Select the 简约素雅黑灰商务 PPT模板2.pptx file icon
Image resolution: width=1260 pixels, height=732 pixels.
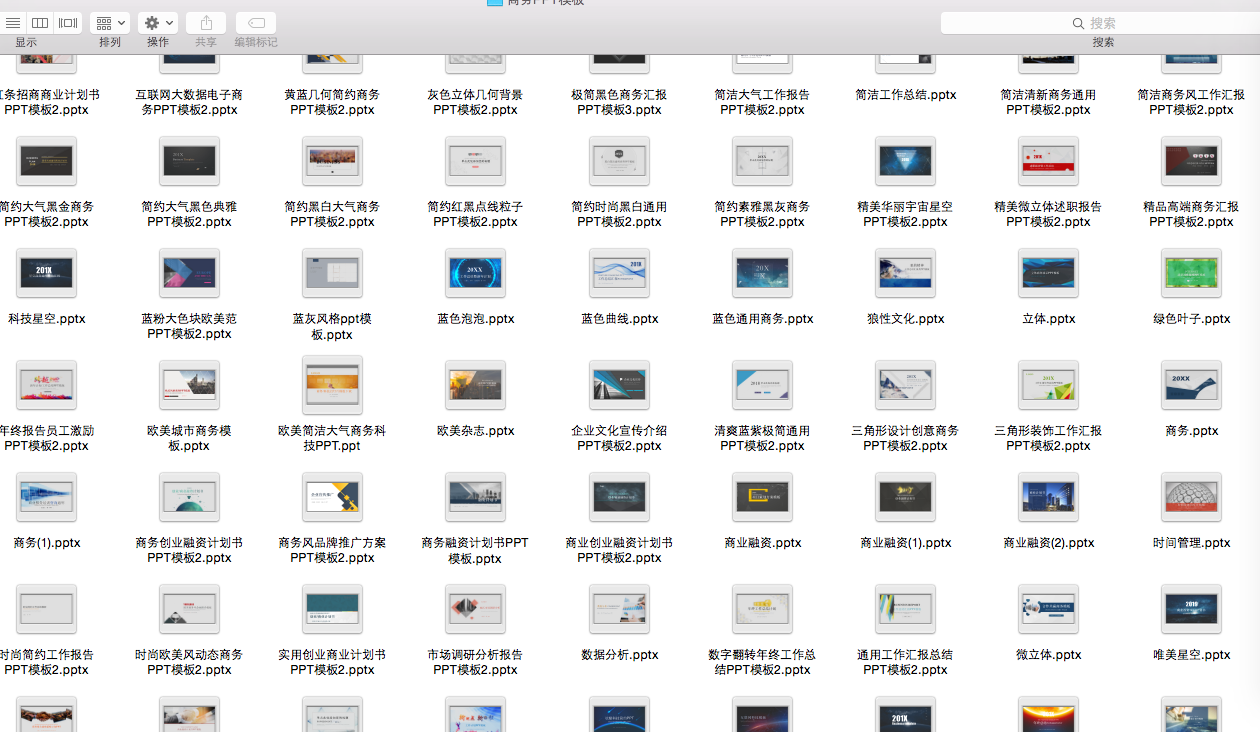tap(762, 161)
